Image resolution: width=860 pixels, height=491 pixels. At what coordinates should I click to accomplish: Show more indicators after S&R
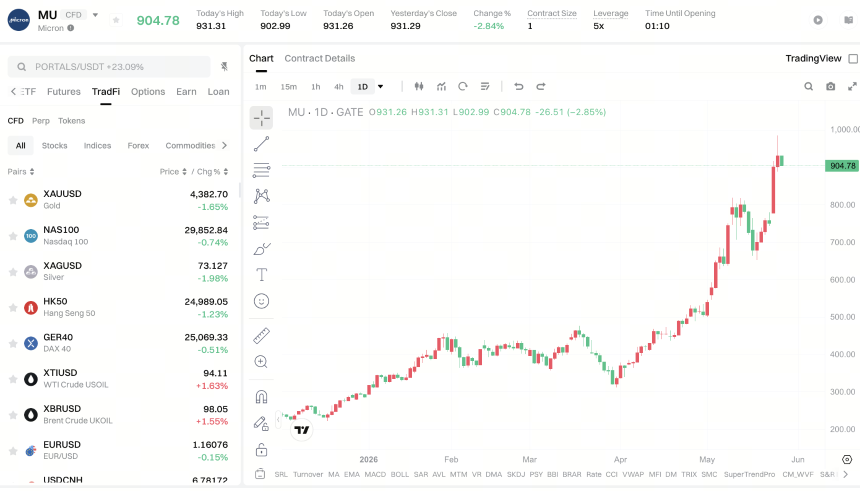pos(845,474)
